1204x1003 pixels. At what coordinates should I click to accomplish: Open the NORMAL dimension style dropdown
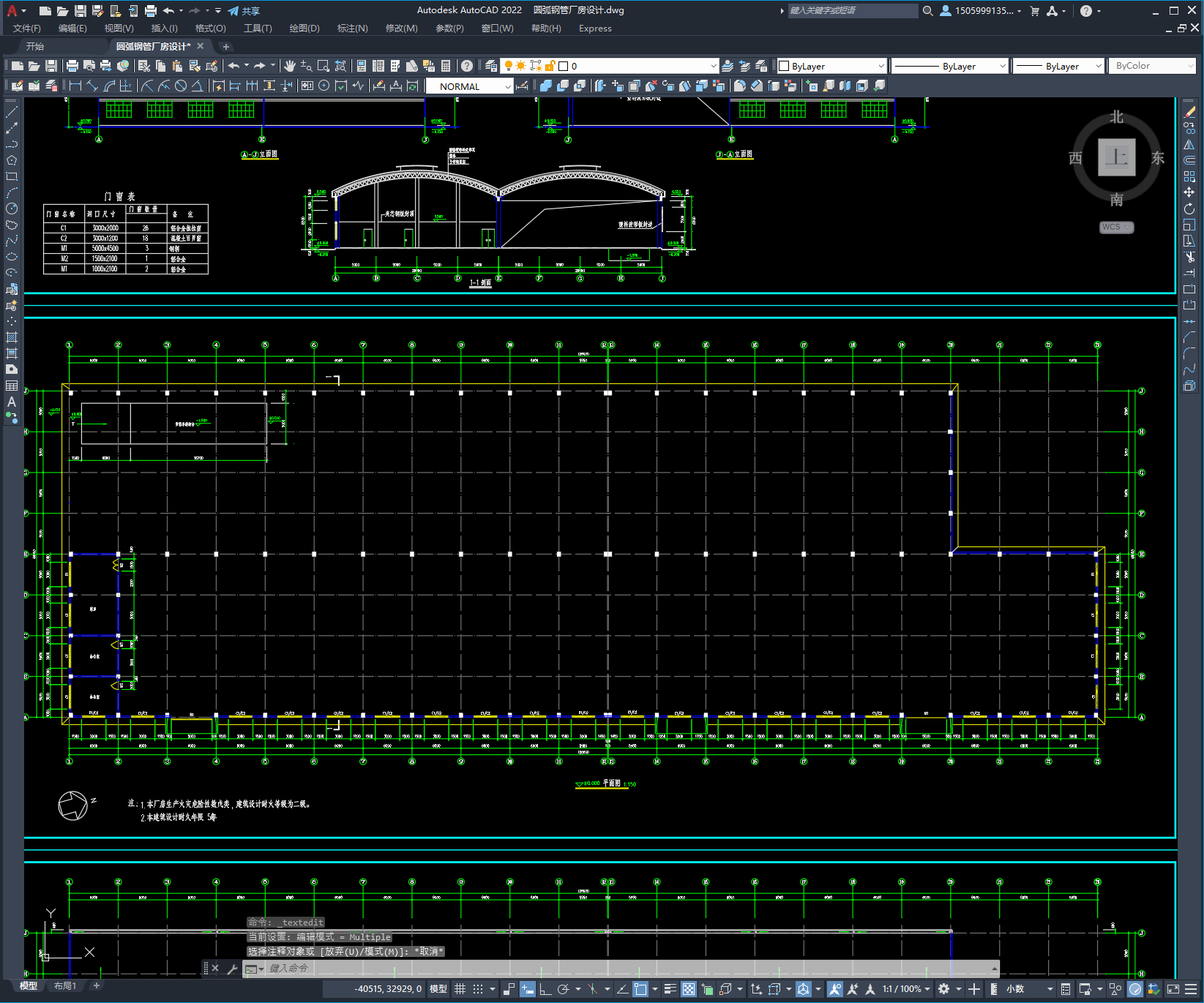tap(469, 86)
